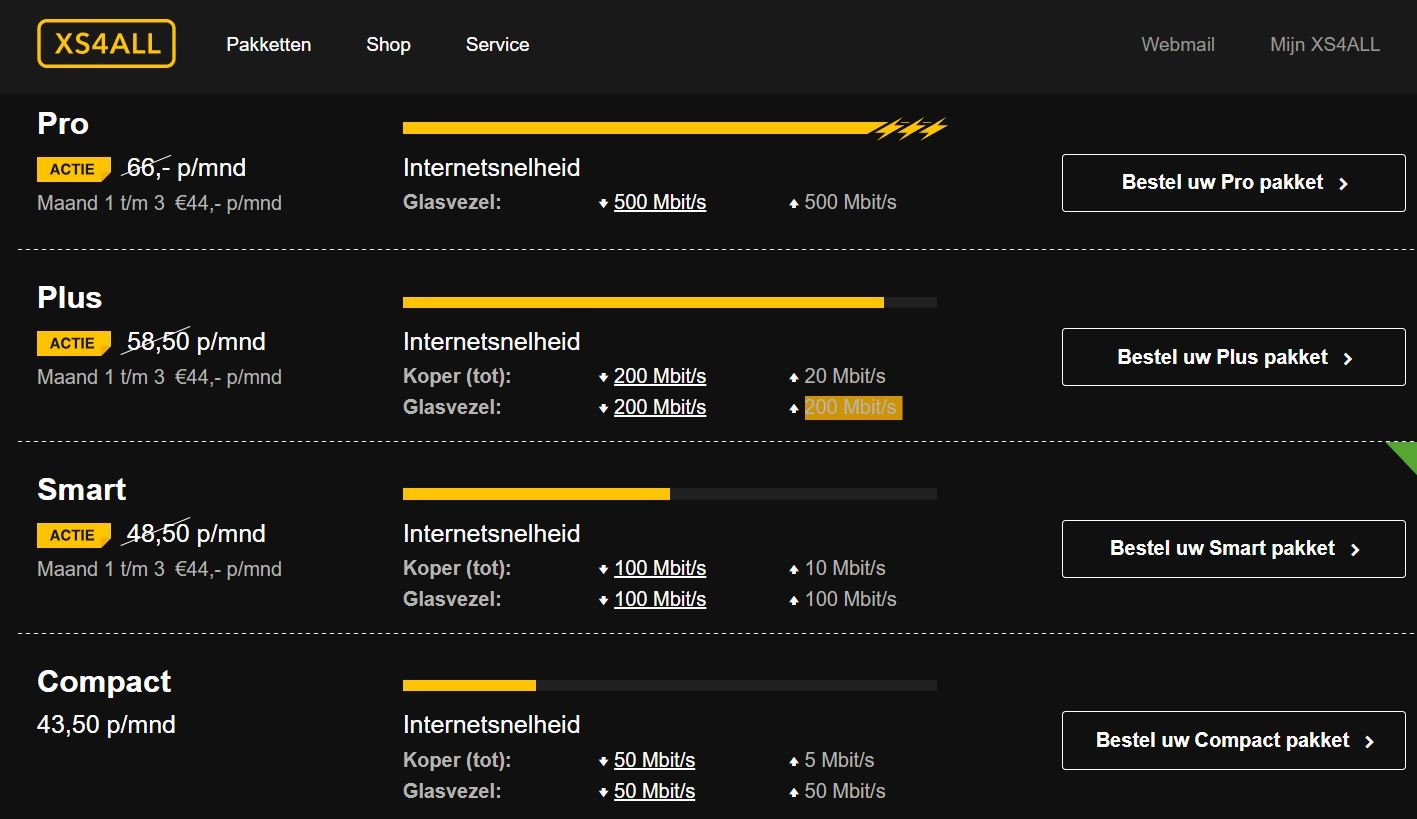
Task: Click the ACTIE badge under Plus
Action: click(73, 344)
